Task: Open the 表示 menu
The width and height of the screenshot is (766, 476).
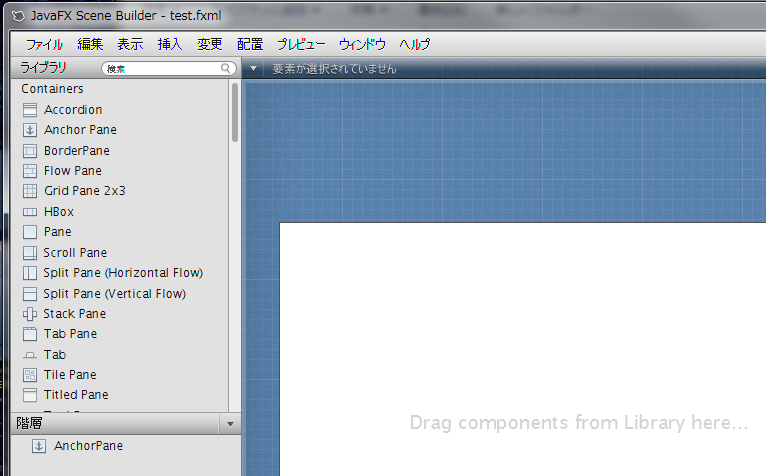Action: (x=130, y=44)
